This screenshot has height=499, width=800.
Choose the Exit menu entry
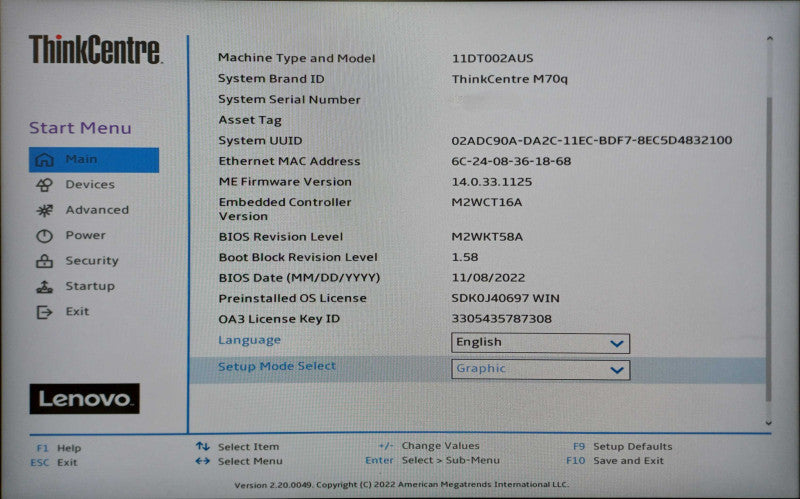click(x=77, y=311)
